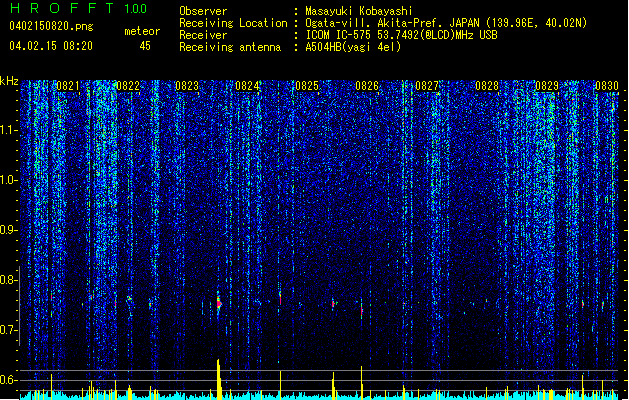
Task: Click the Receiver label
Action: point(203,35)
